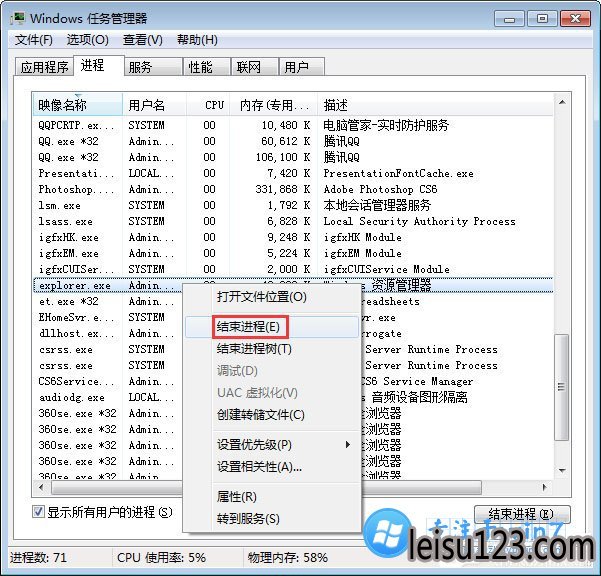
Task: Expand the 设置优先级(P) submenu arrow
Action: tap(347, 445)
